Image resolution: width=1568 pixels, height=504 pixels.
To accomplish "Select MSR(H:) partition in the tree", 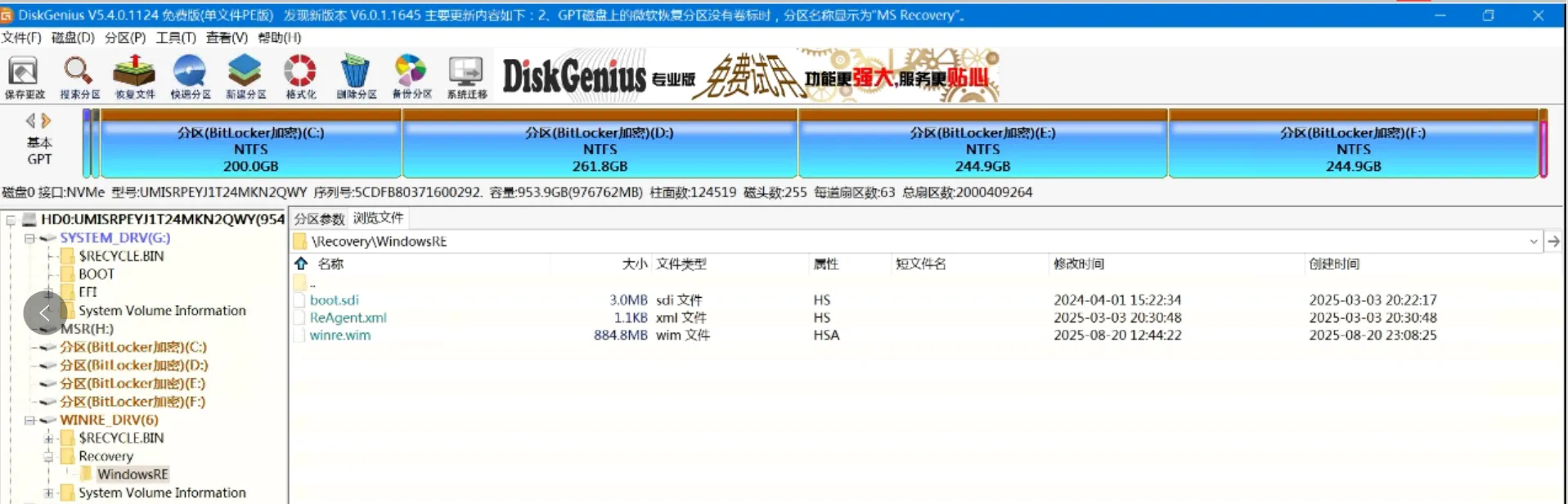I will (x=87, y=329).
